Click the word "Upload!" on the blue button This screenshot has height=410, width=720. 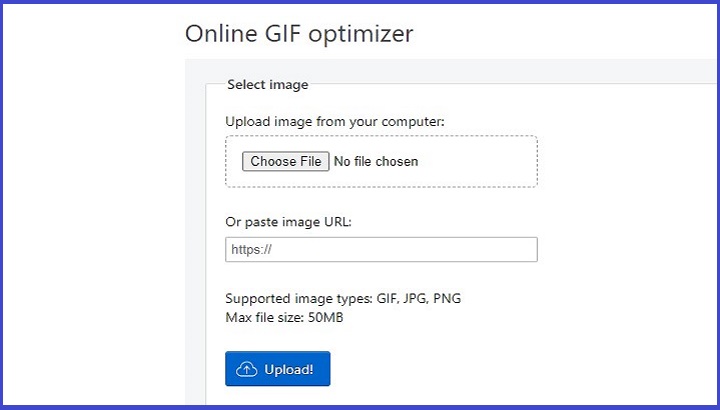click(289, 369)
